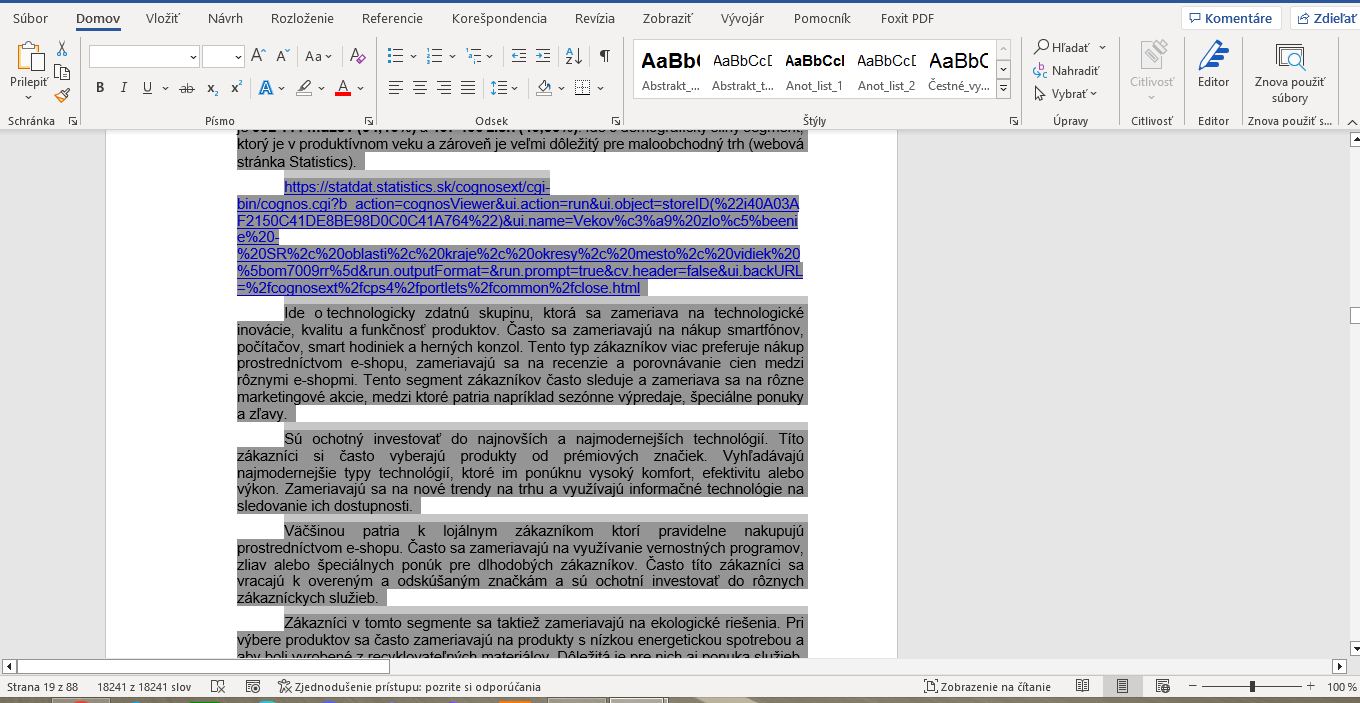Decrease font size with the smaller A icon
This screenshot has width=1360, height=703.
282,57
